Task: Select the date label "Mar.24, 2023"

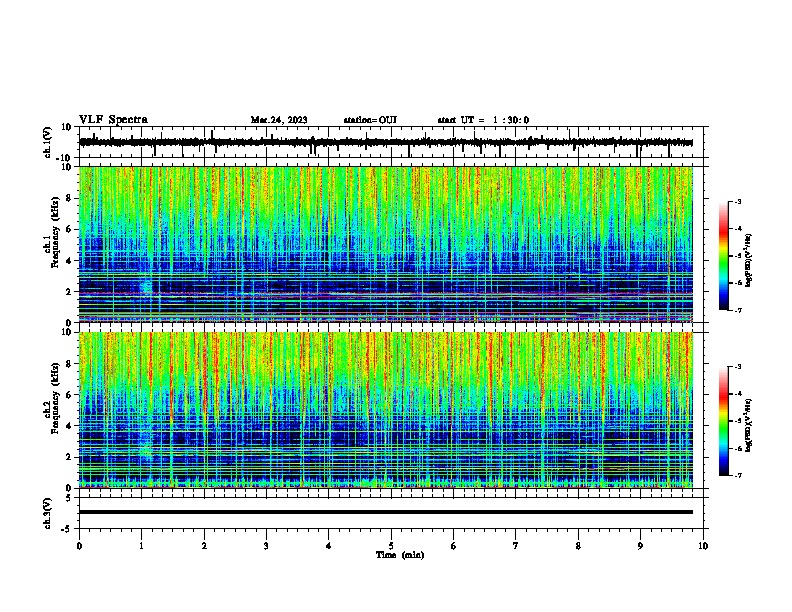Action: tap(279, 120)
